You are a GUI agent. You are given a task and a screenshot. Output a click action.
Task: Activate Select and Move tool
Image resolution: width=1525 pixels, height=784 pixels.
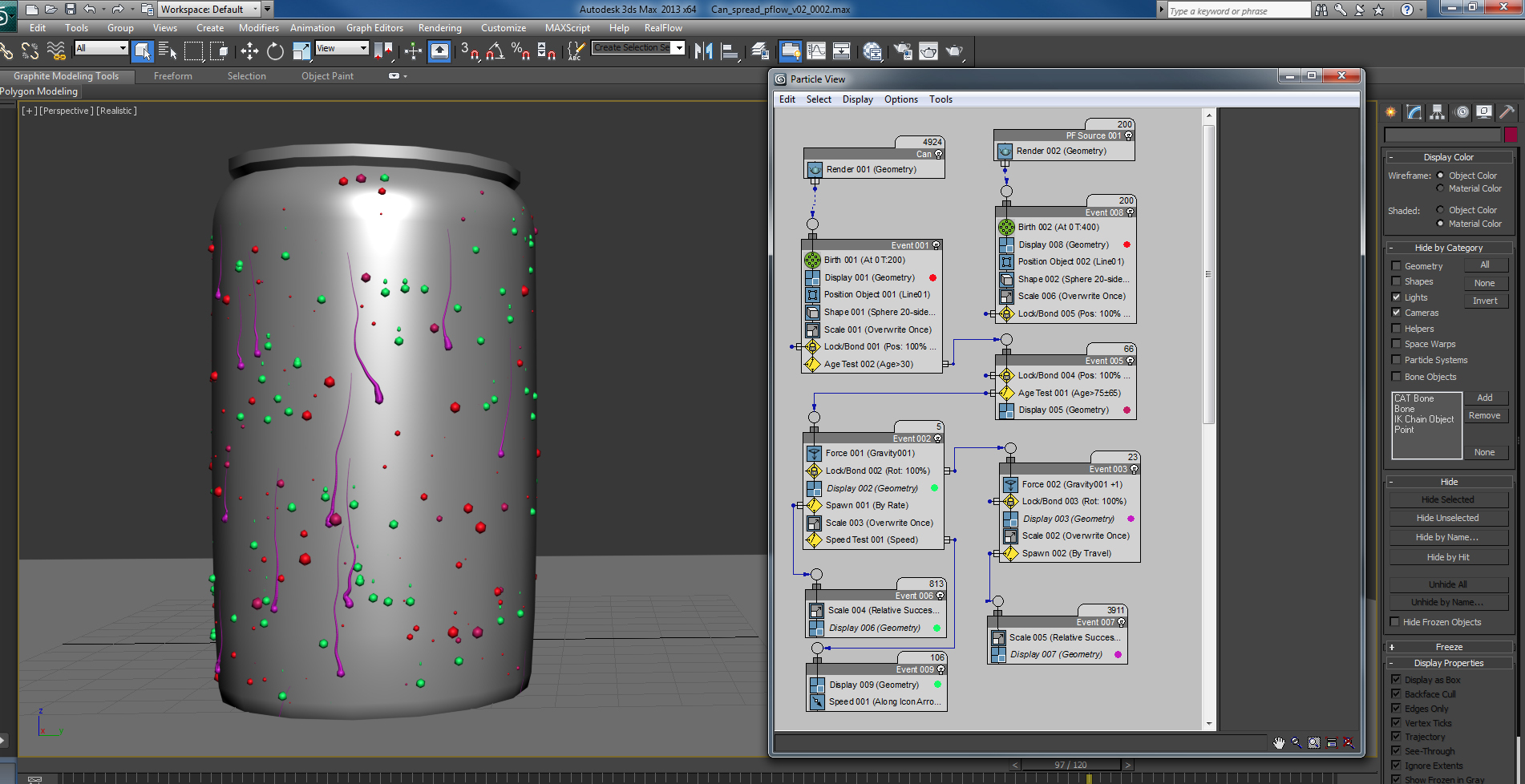coord(249,51)
